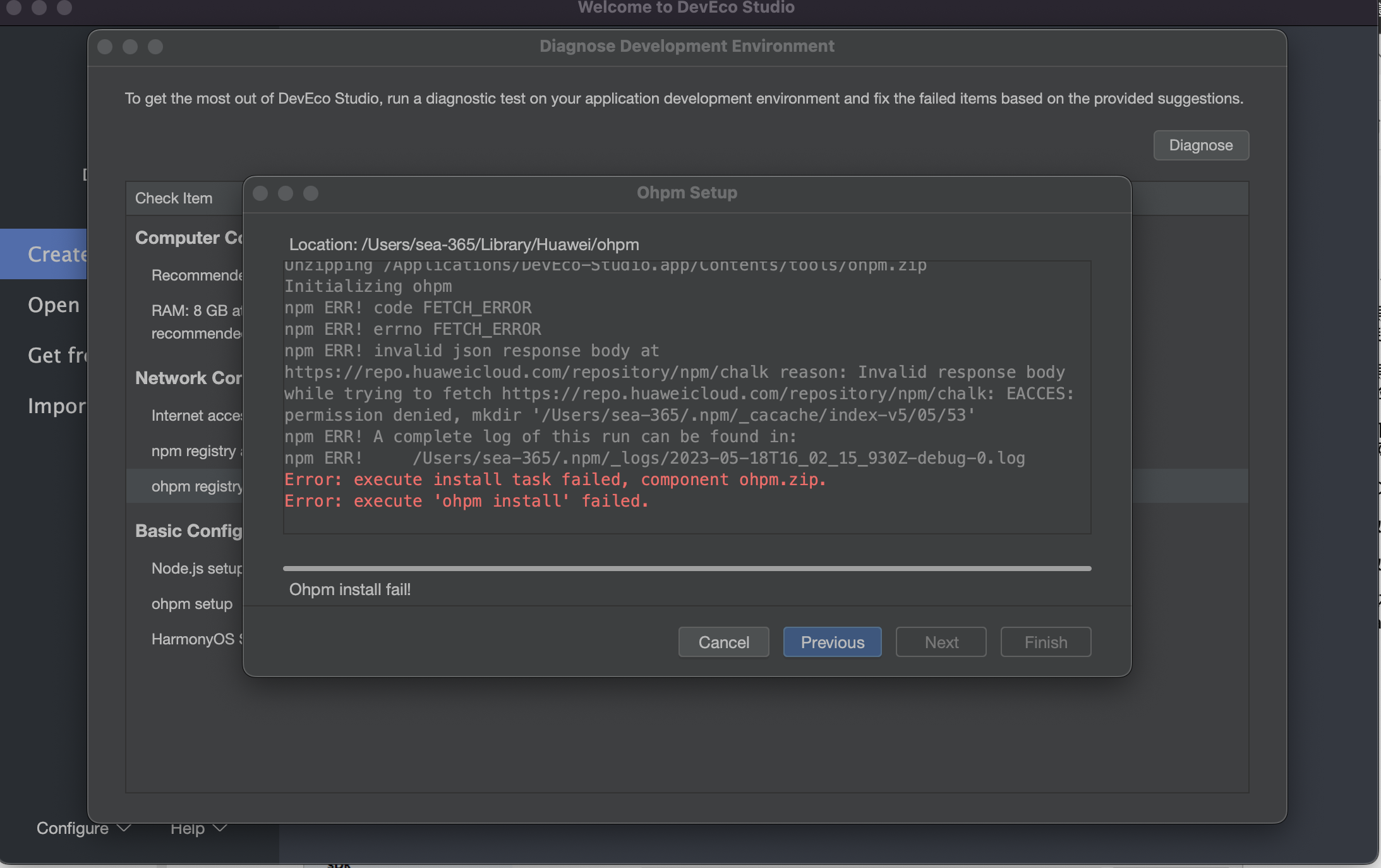Click zoom button of Ohpm Setup dialog
The width and height of the screenshot is (1381, 868).
pyautogui.click(x=311, y=193)
